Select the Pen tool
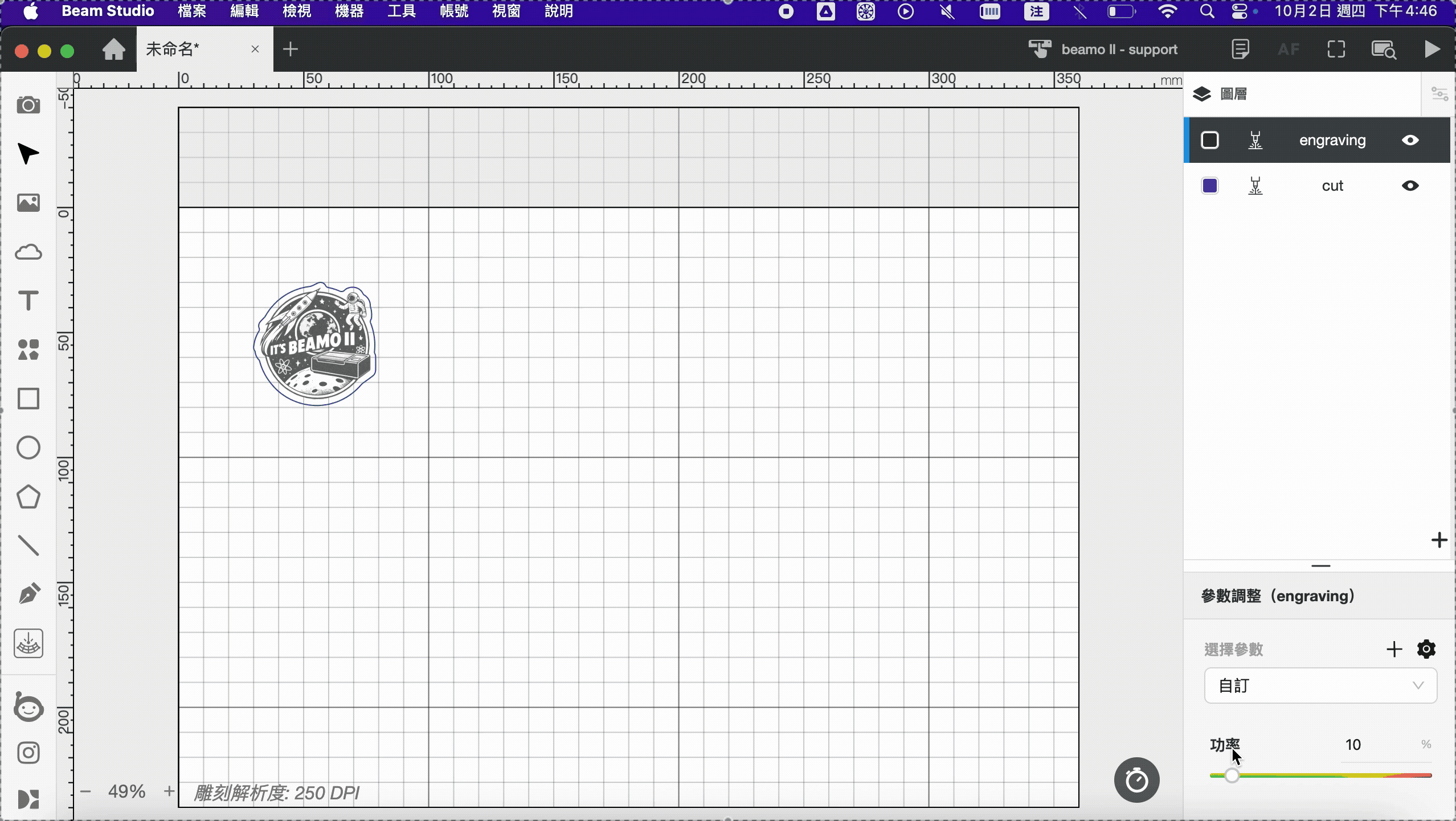Screen dimensions: 1456x821 coord(28,594)
